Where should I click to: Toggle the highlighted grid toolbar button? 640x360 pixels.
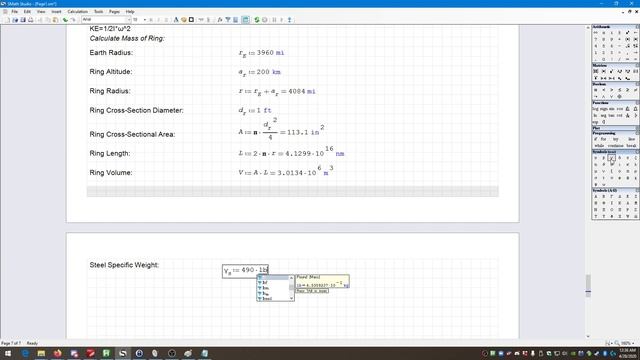click(x=245, y=20)
